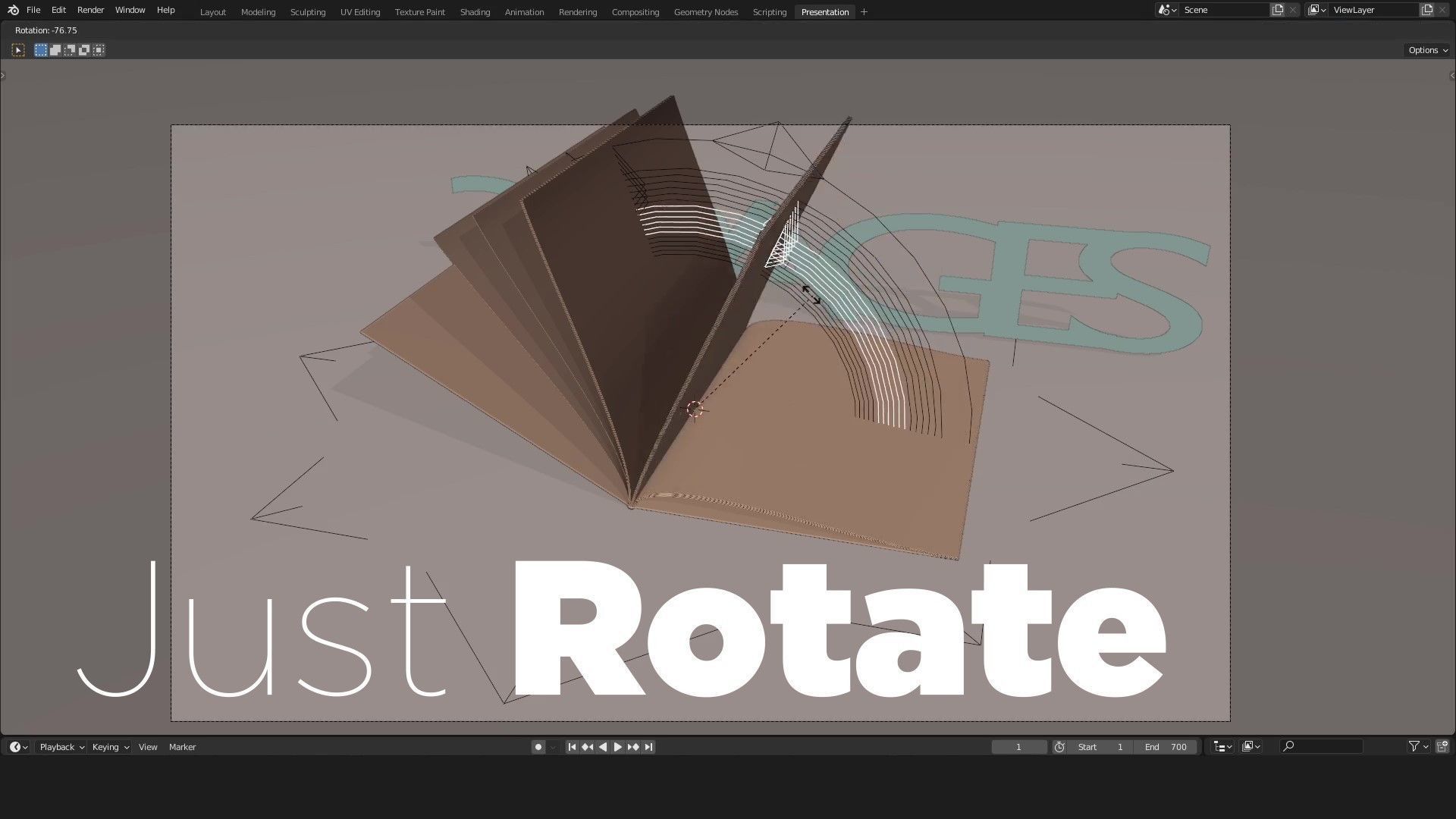Open the Playback dropdown
This screenshot has width=1456, height=819.
click(61, 747)
